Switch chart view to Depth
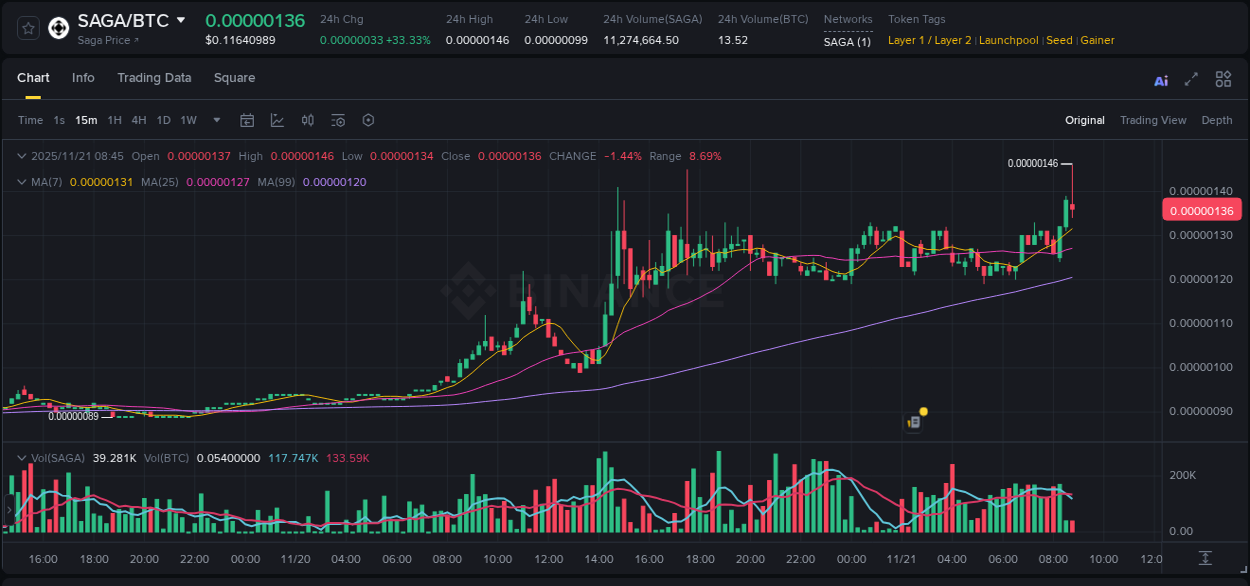The image size is (1250, 586). (1217, 120)
